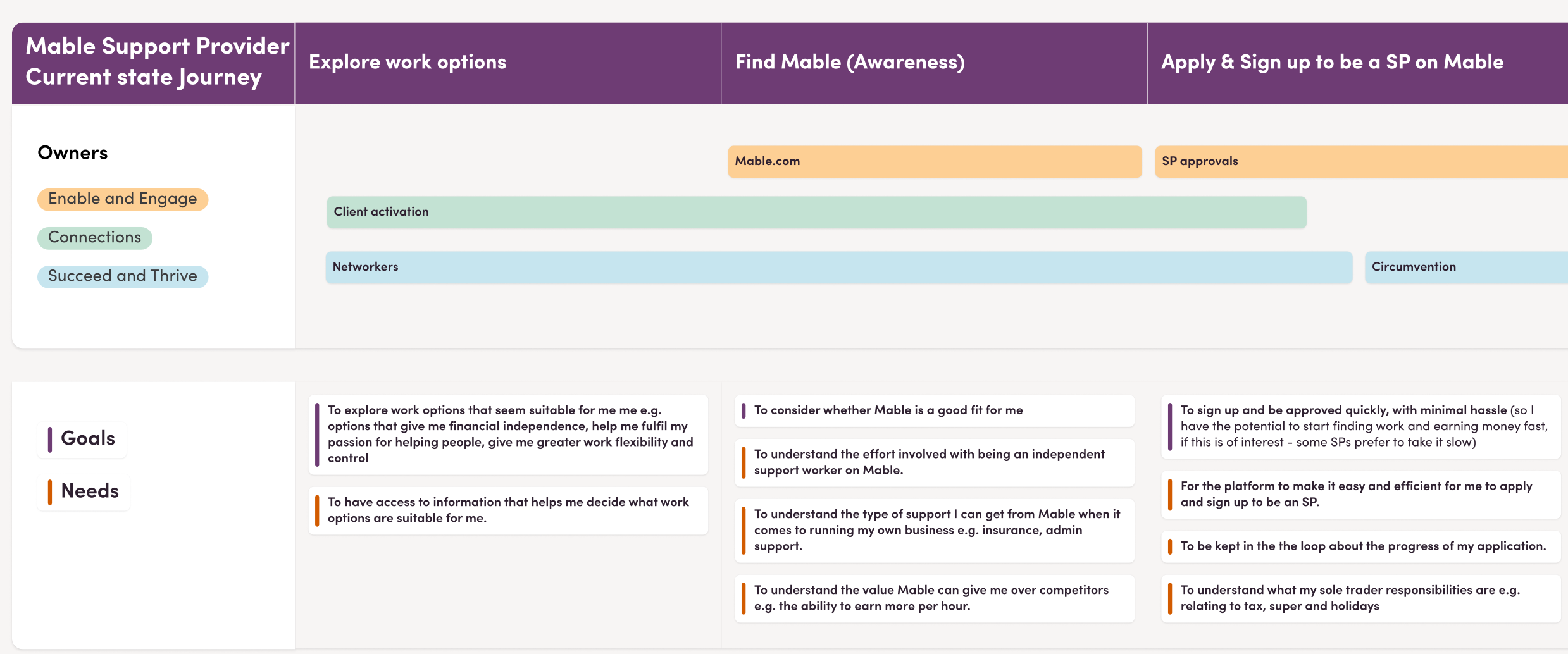The height and width of the screenshot is (654, 1568).
Task: Click the Networkers blue bar
Action: [839, 267]
